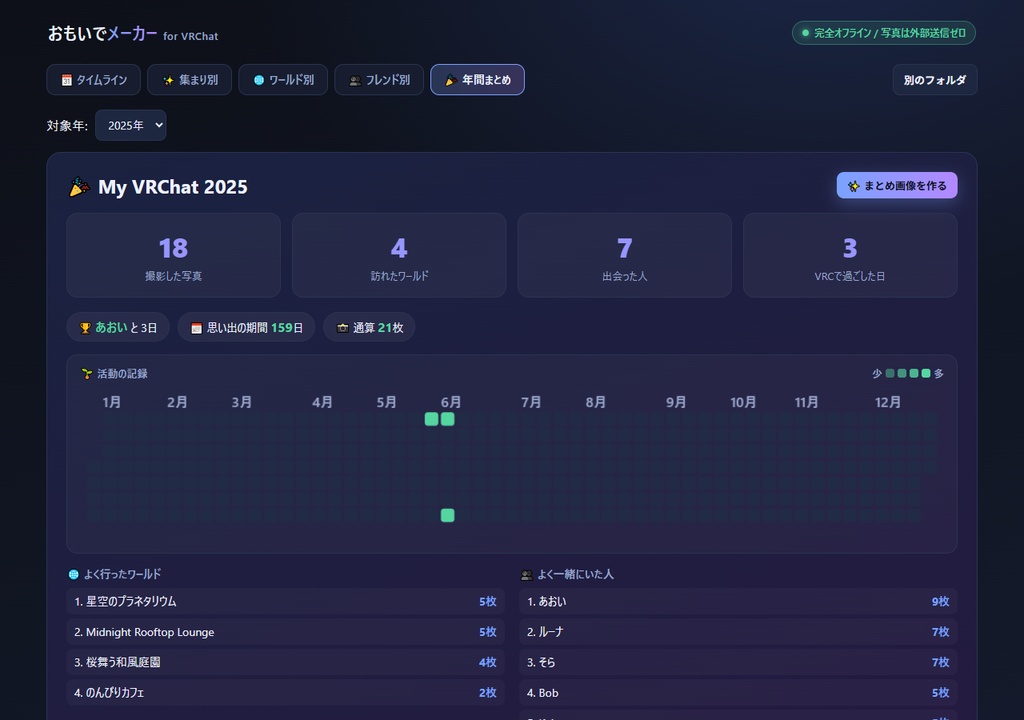
Task: Click the 18 撮影した写真 stat card
Action: click(174, 255)
